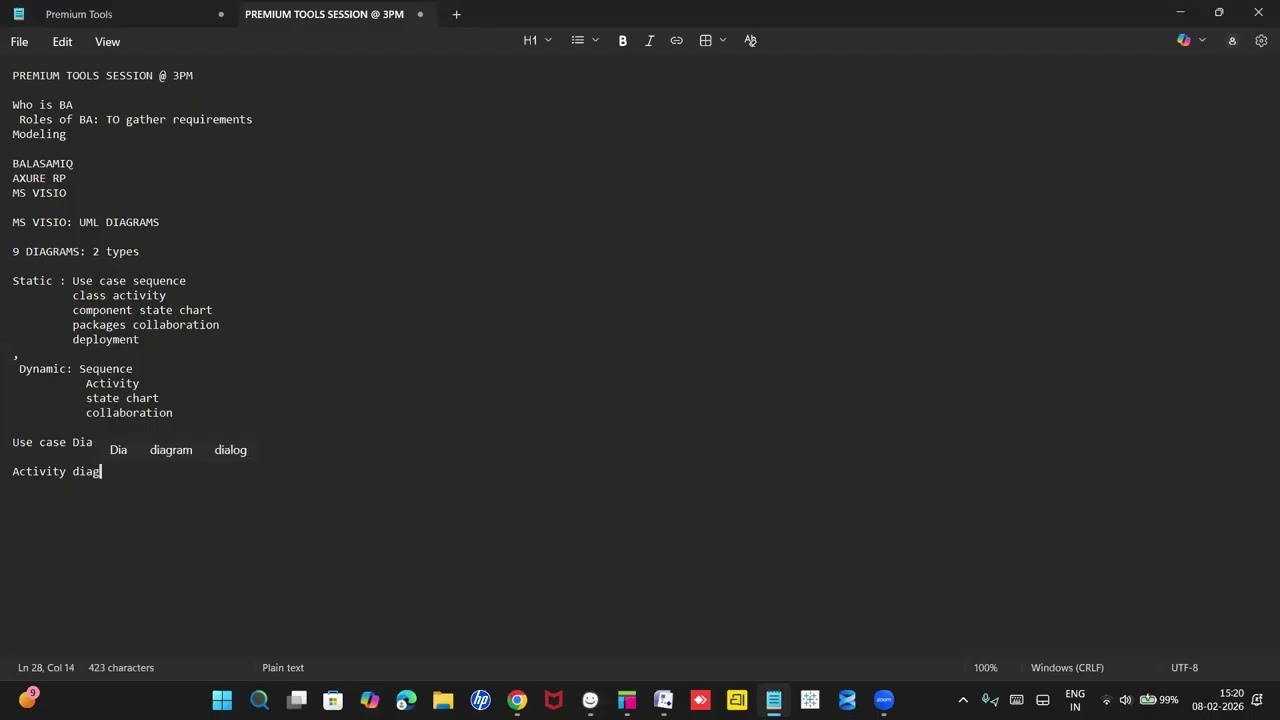Image resolution: width=1280 pixels, height=720 pixels.
Task: Click the UTF-8 encoding indicator
Action: click(x=1184, y=668)
